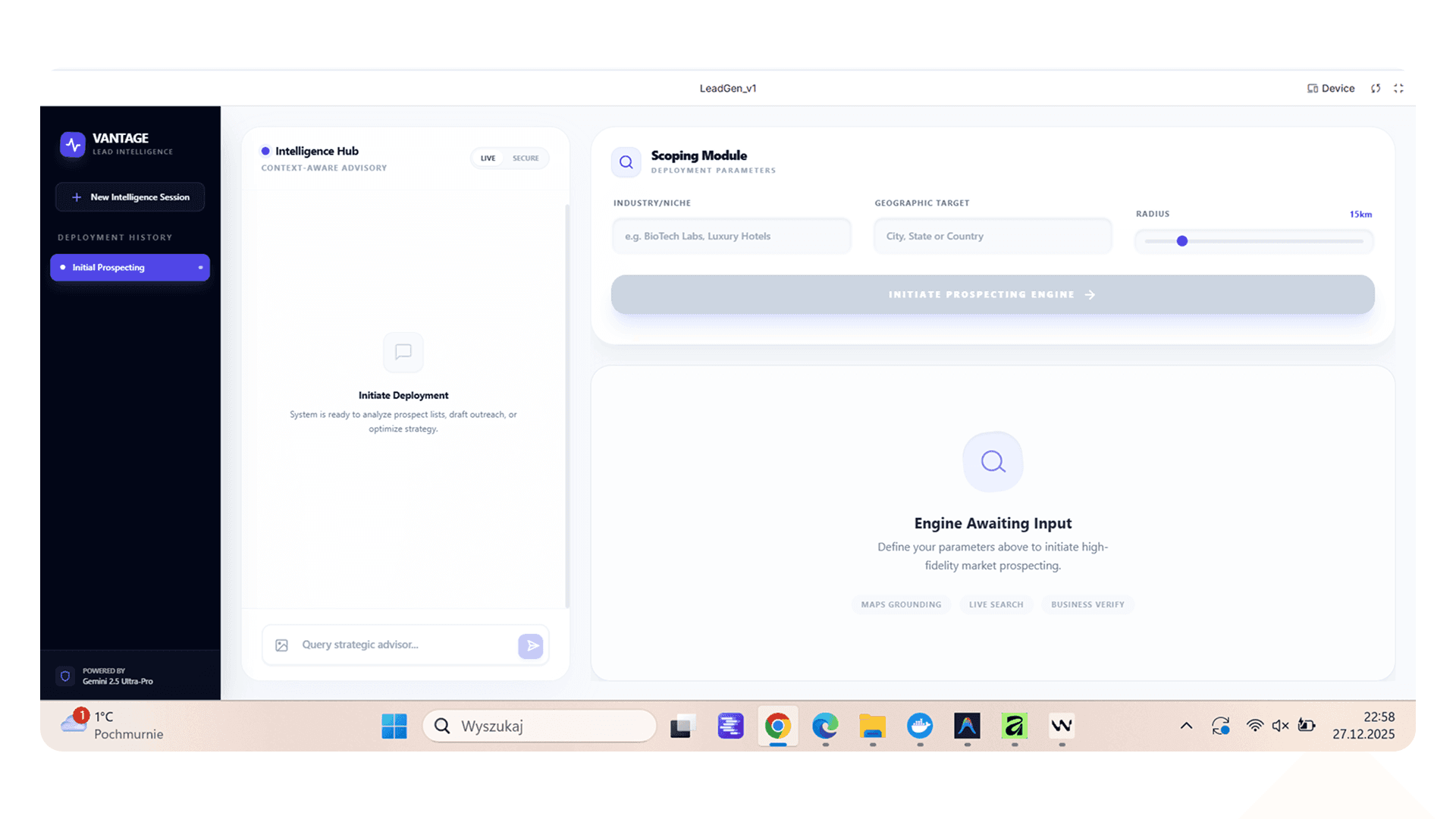This screenshot has width=1456, height=819.
Task: Select the BUSINESS VERIFY chip
Action: [1087, 604]
